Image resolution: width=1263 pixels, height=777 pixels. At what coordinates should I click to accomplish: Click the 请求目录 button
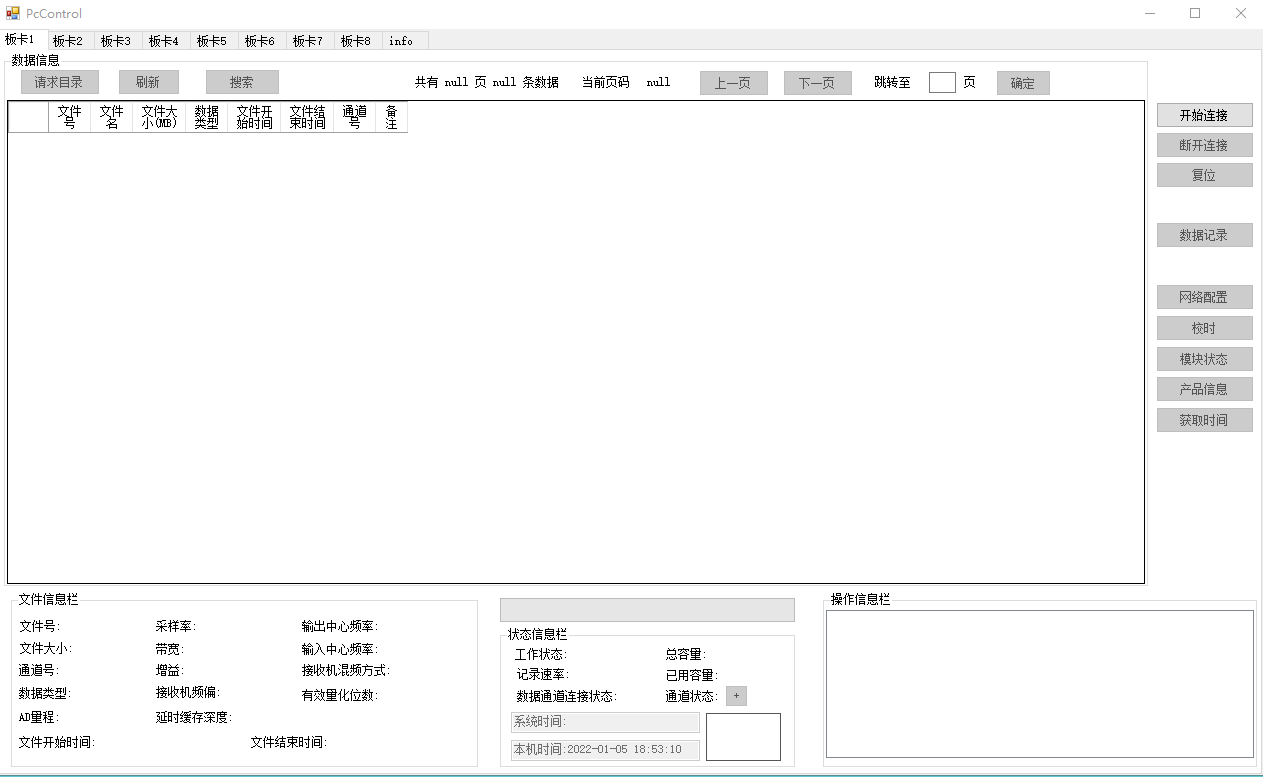click(59, 82)
